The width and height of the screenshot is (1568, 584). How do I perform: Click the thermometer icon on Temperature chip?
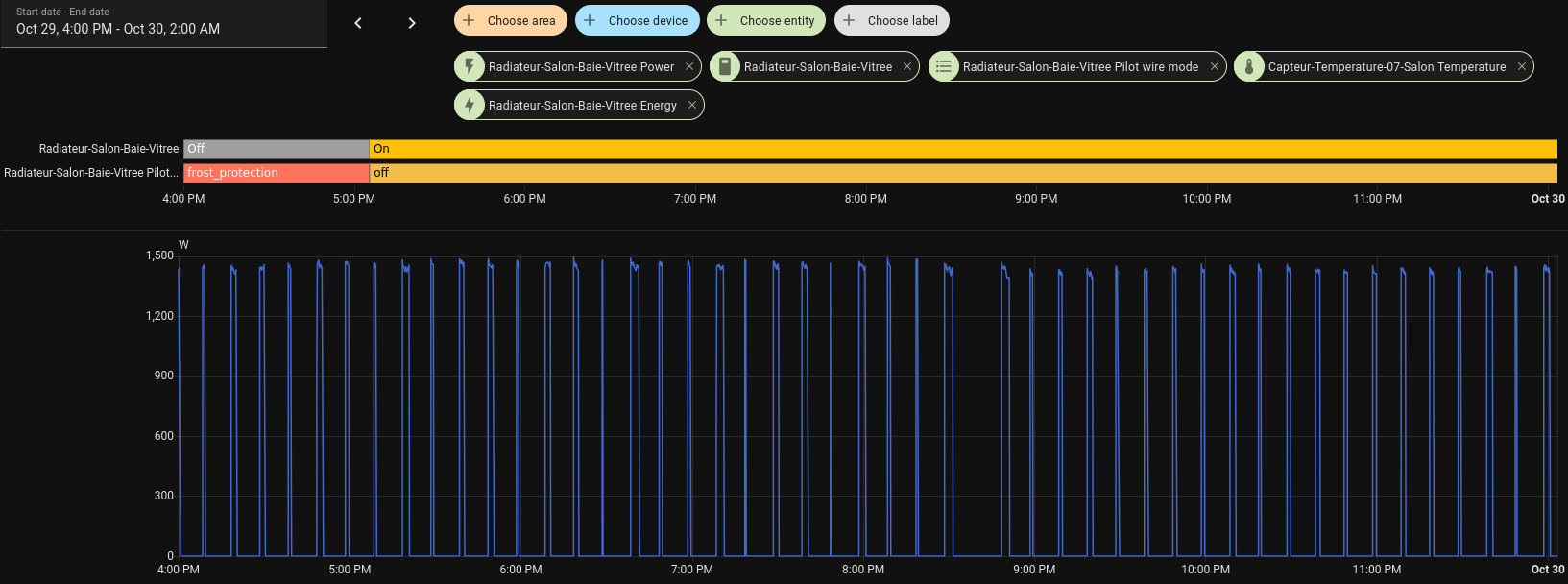click(x=1249, y=66)
